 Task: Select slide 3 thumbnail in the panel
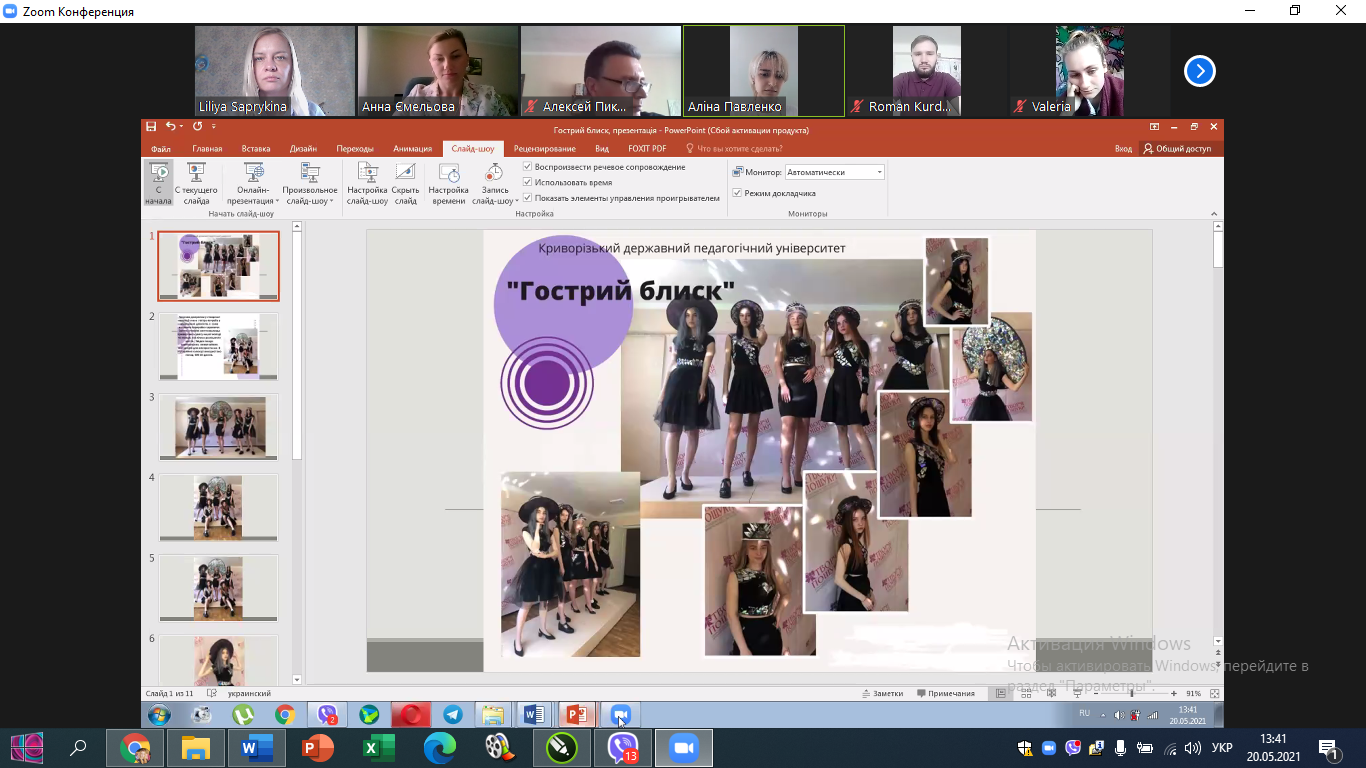click(218, 427)
